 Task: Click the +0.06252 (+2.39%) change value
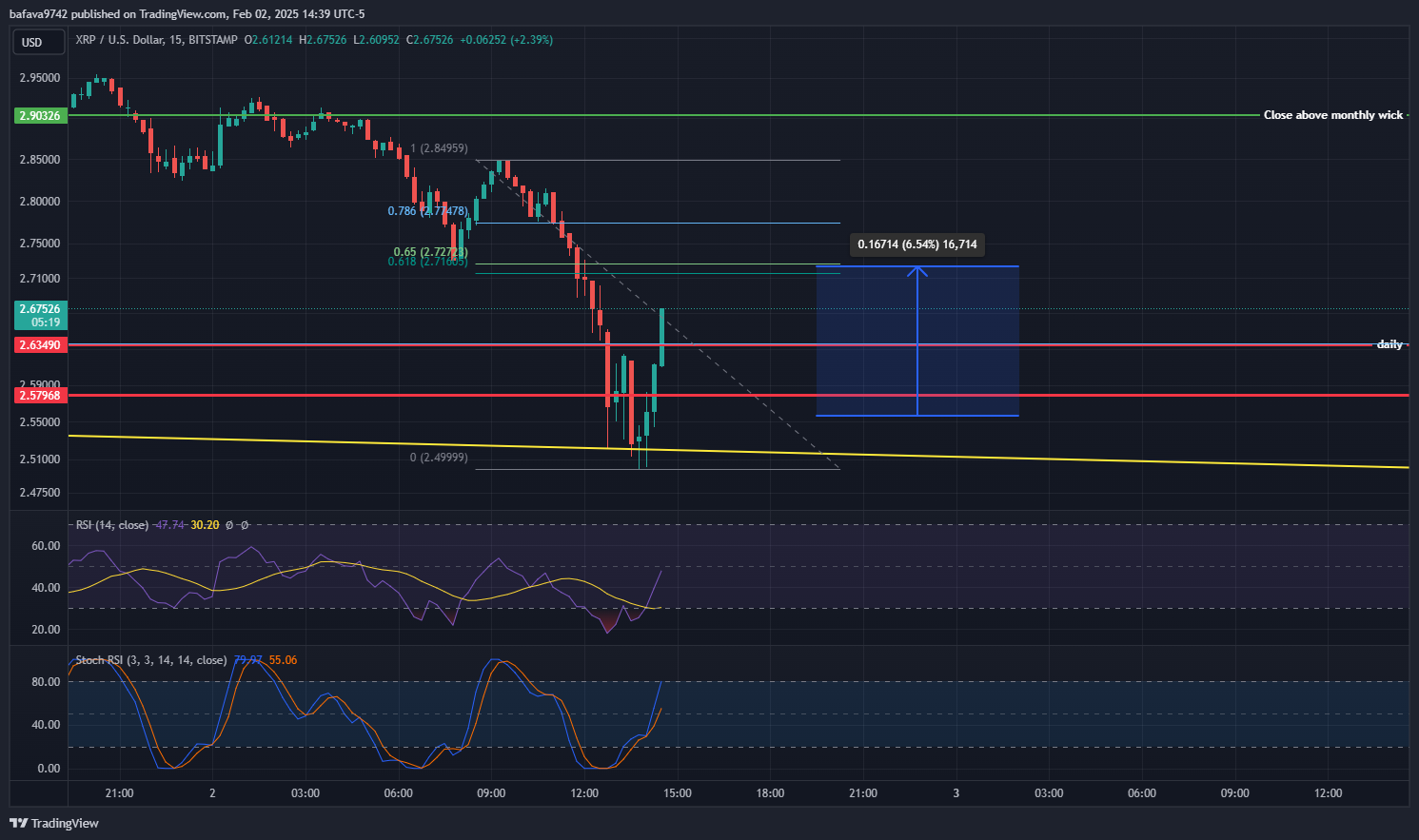(x=506, y=40)
